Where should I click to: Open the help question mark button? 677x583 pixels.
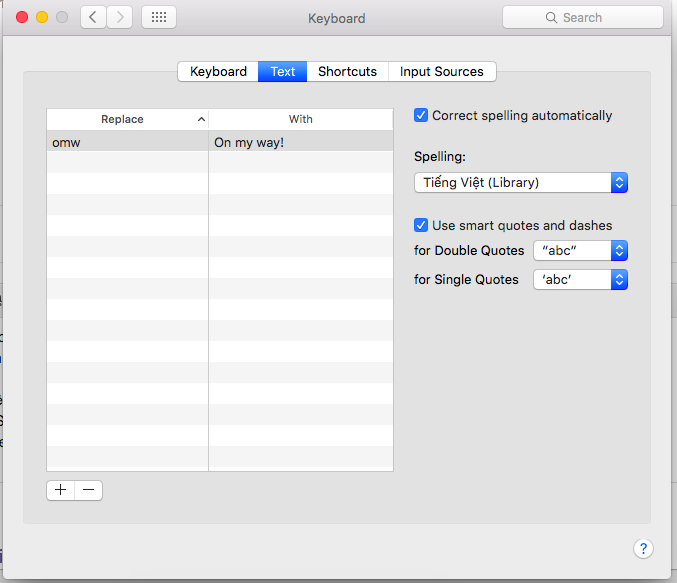(x=643, y=548)
